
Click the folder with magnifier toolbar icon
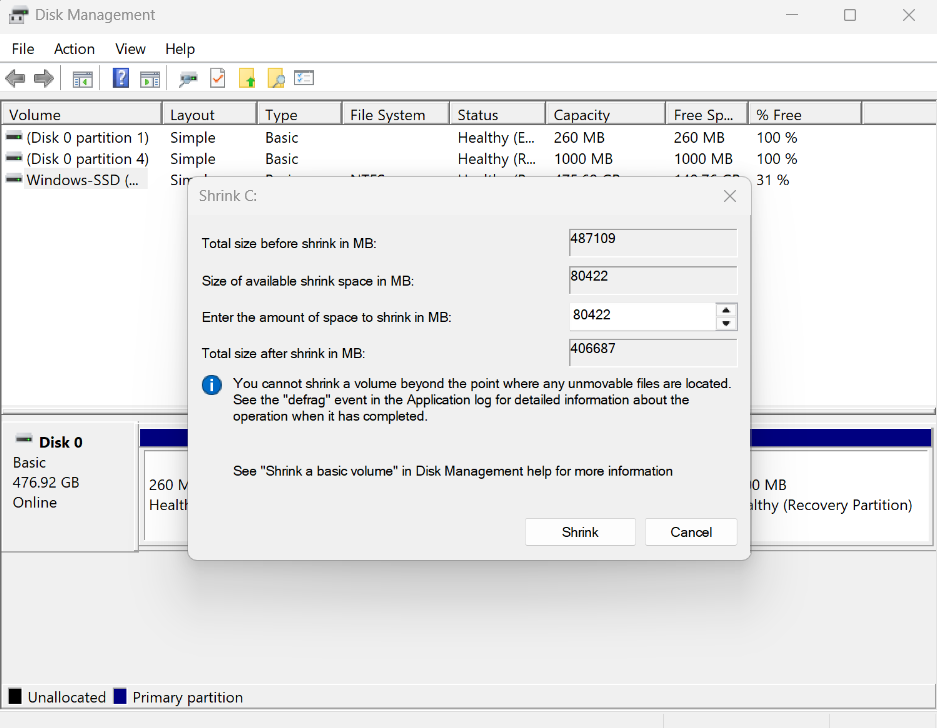coord(276,78)
